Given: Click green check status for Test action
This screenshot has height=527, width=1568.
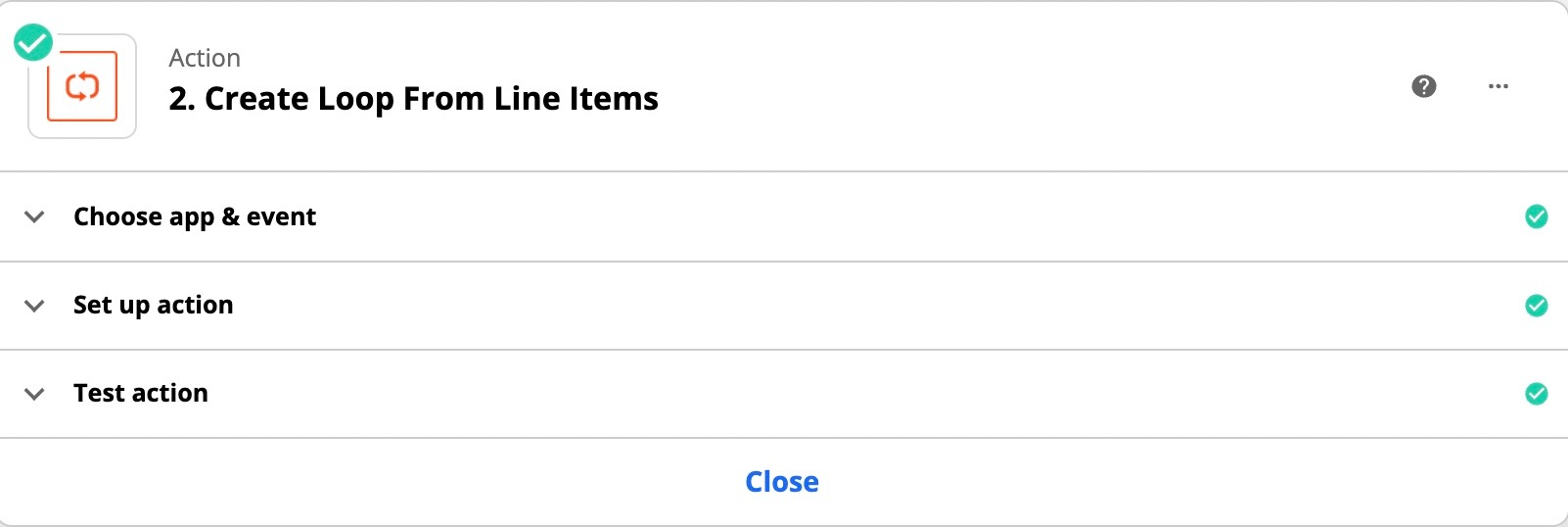Looking at the screenshot, I should click(x=1536, y=394).
